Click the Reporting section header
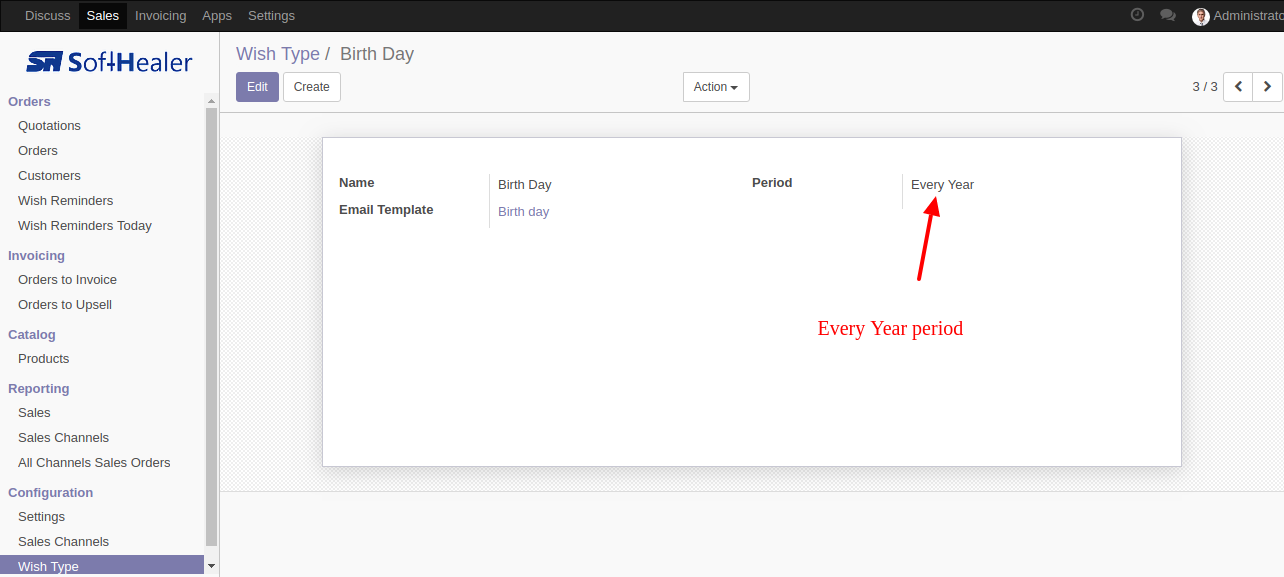 pyautogui.click(x=39, y=389)
